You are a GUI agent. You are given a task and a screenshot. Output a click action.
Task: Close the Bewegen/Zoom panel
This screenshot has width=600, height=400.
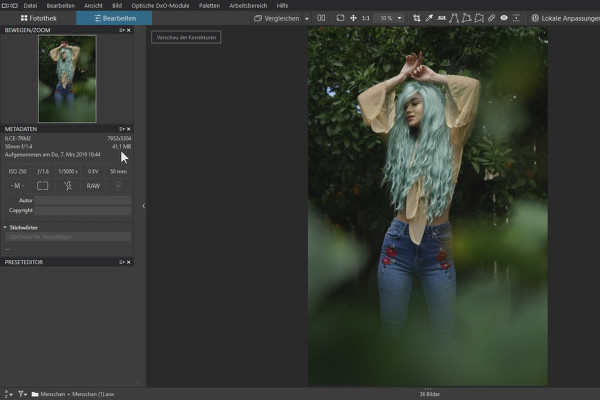pos(129,30)
